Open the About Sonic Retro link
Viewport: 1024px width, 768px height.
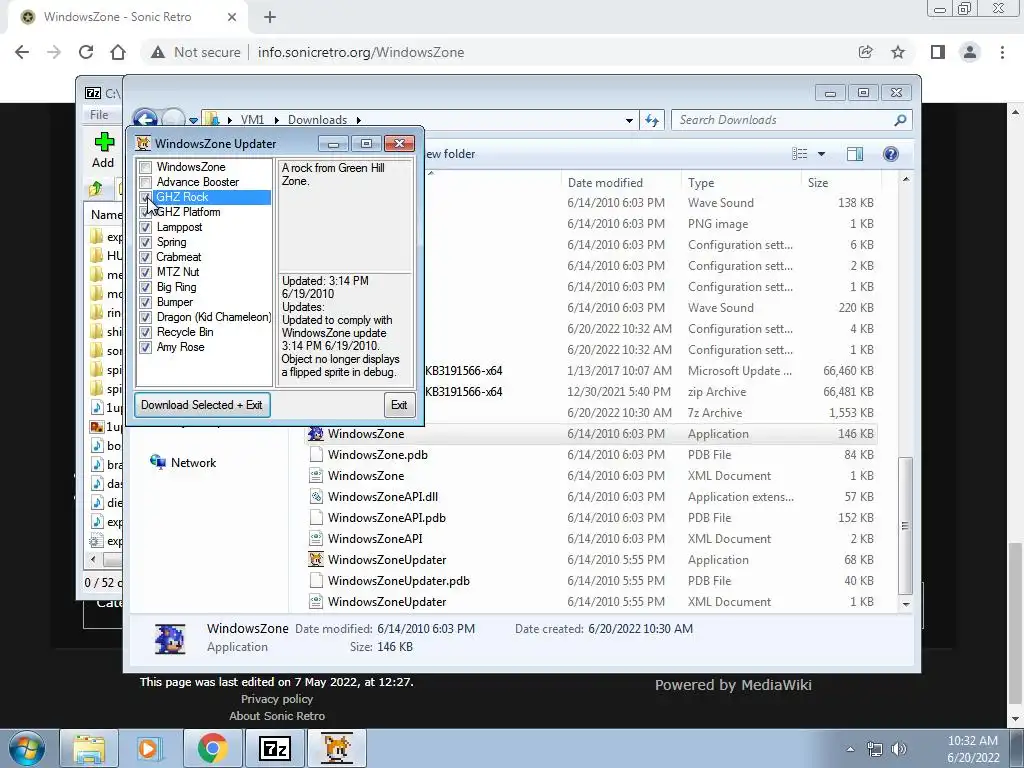(x=277, y=716)
